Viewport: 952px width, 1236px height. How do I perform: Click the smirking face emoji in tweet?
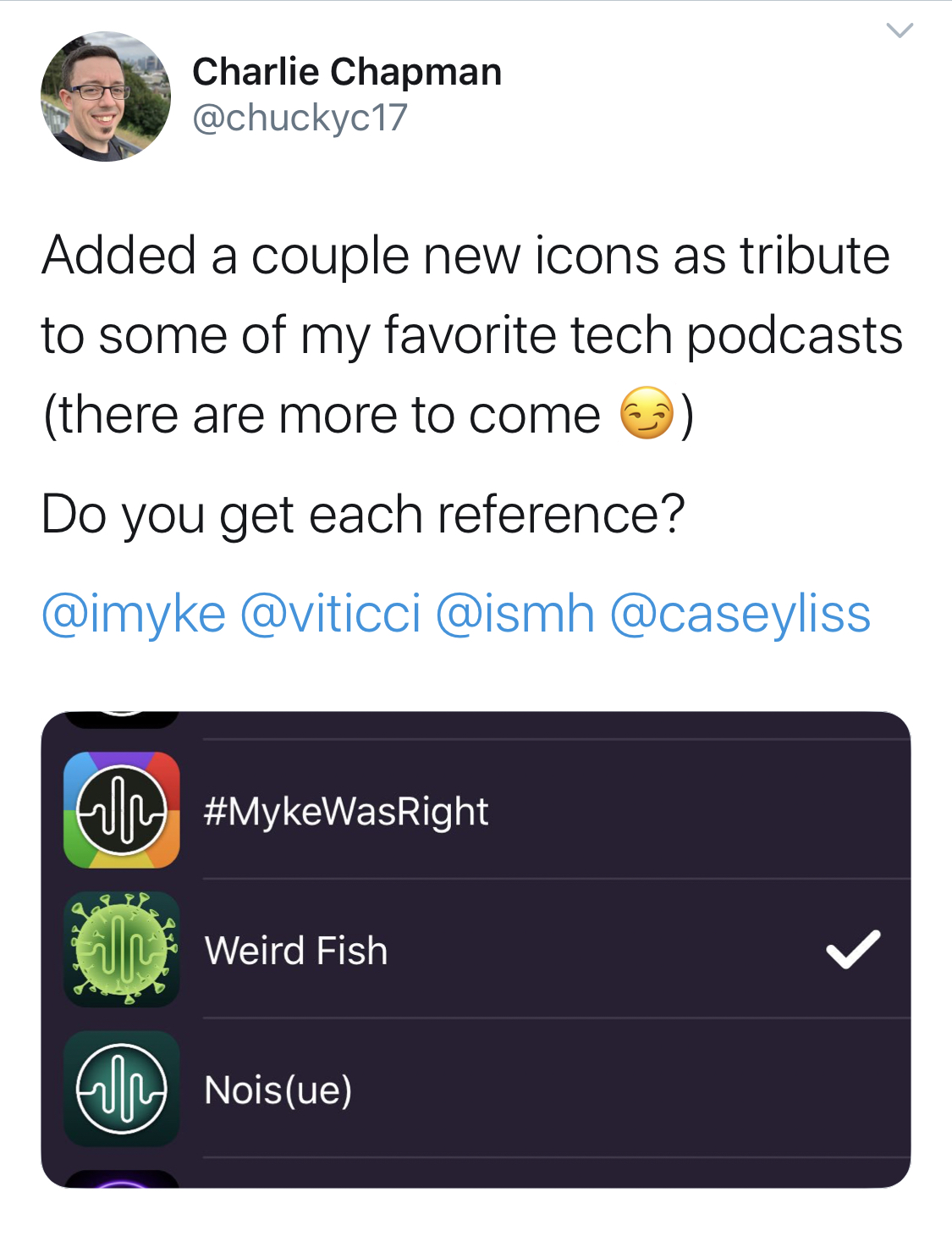[x=647, y=414]
